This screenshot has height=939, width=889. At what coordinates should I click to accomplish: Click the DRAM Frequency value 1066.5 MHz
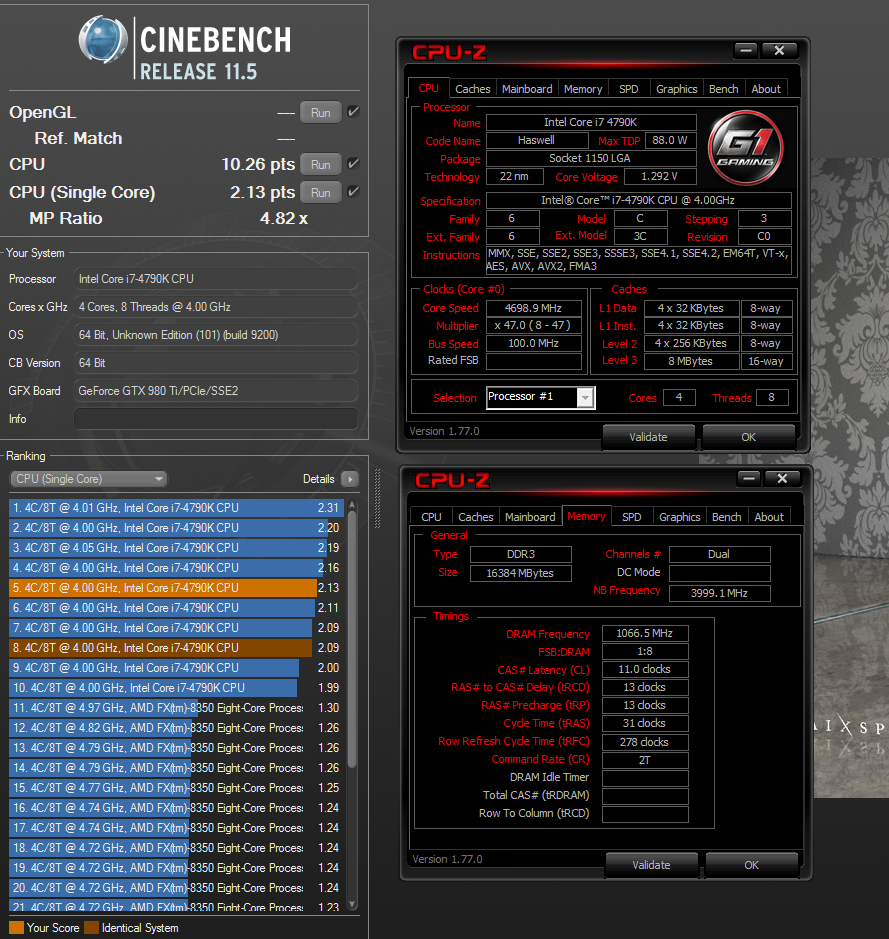tap(645, 634)
